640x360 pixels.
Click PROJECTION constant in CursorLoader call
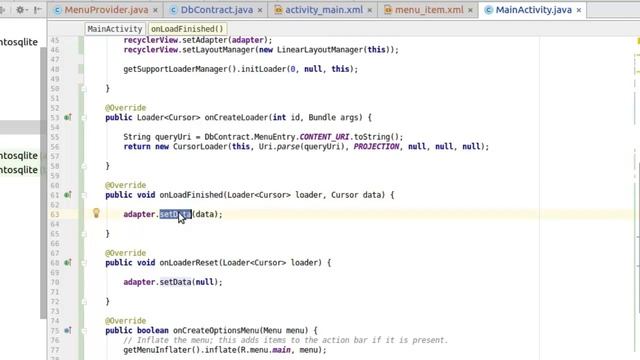pos(376,147)
